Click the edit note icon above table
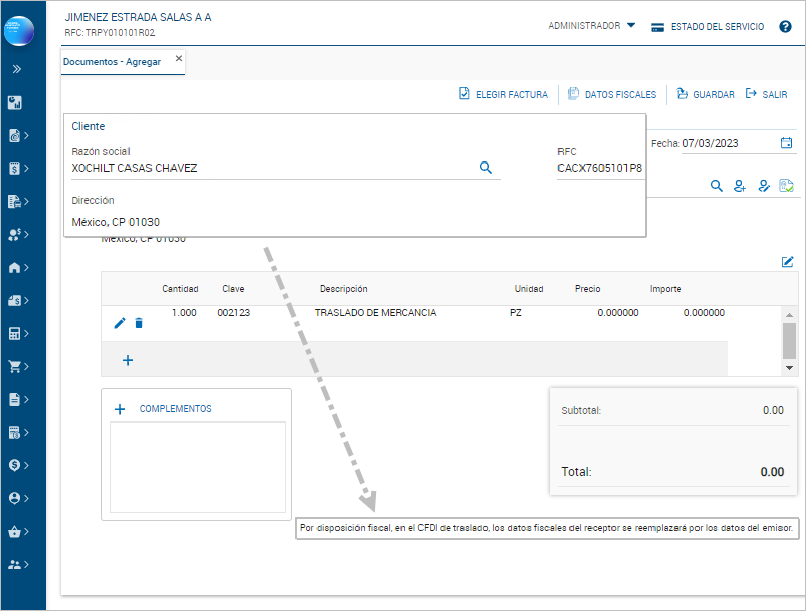The image size is (806, 611). click(788, 262)
